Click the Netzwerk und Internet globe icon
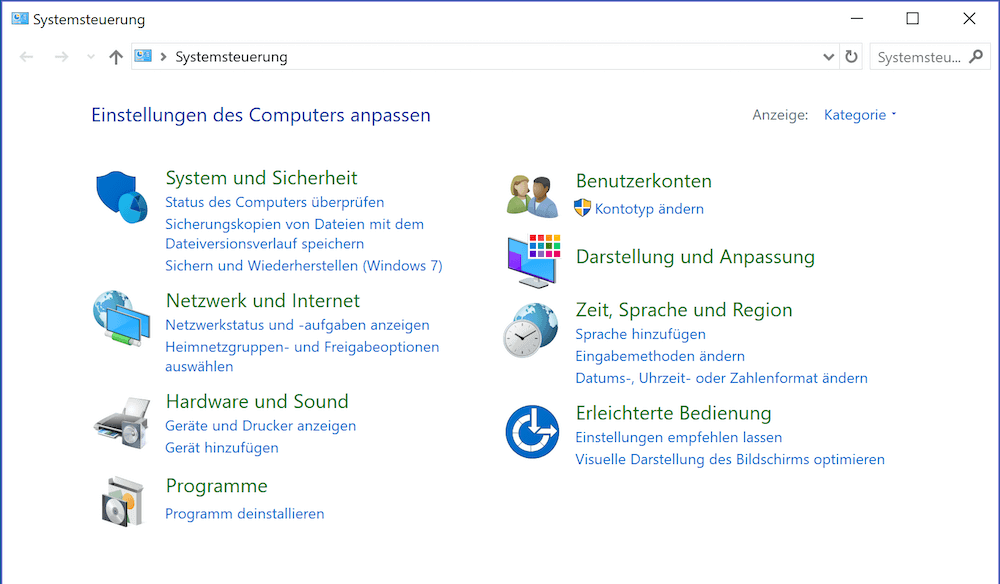Image resolution: width=1000 pixels, height=584 pixels. pos(121,319)
